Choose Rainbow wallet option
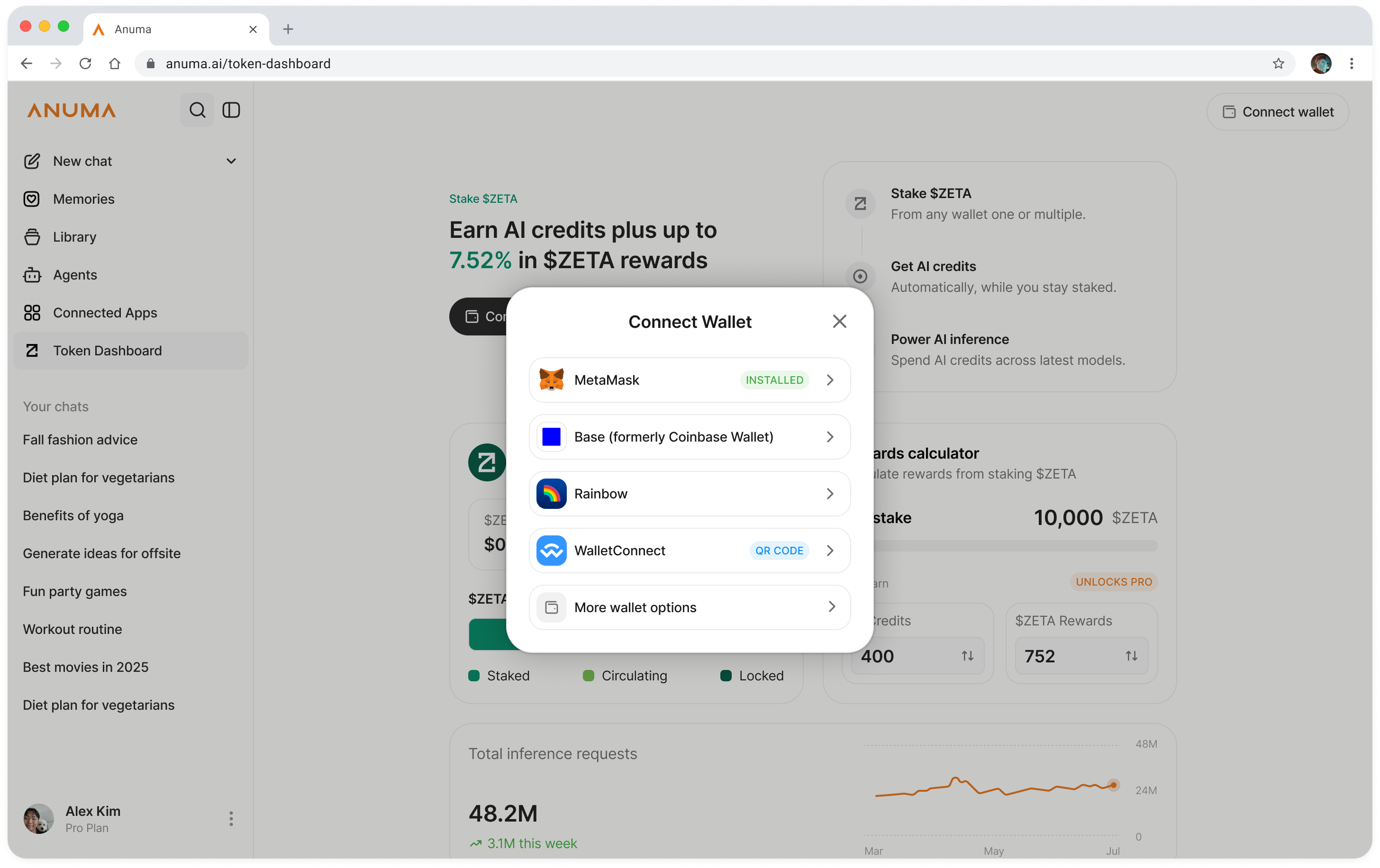 pos(690,493)
